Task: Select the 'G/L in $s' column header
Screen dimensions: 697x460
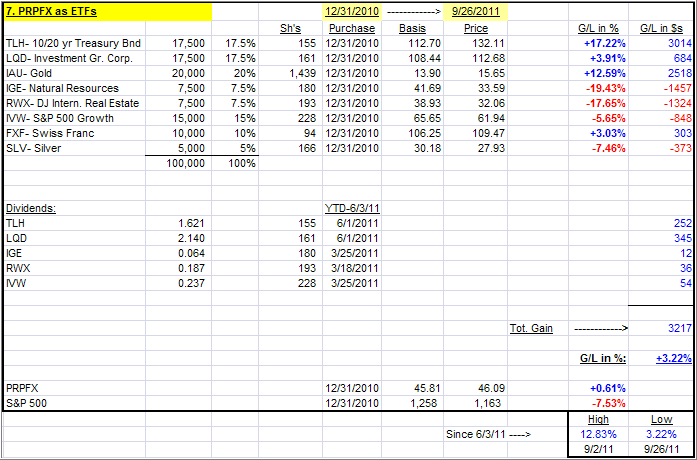Action: 661,28
